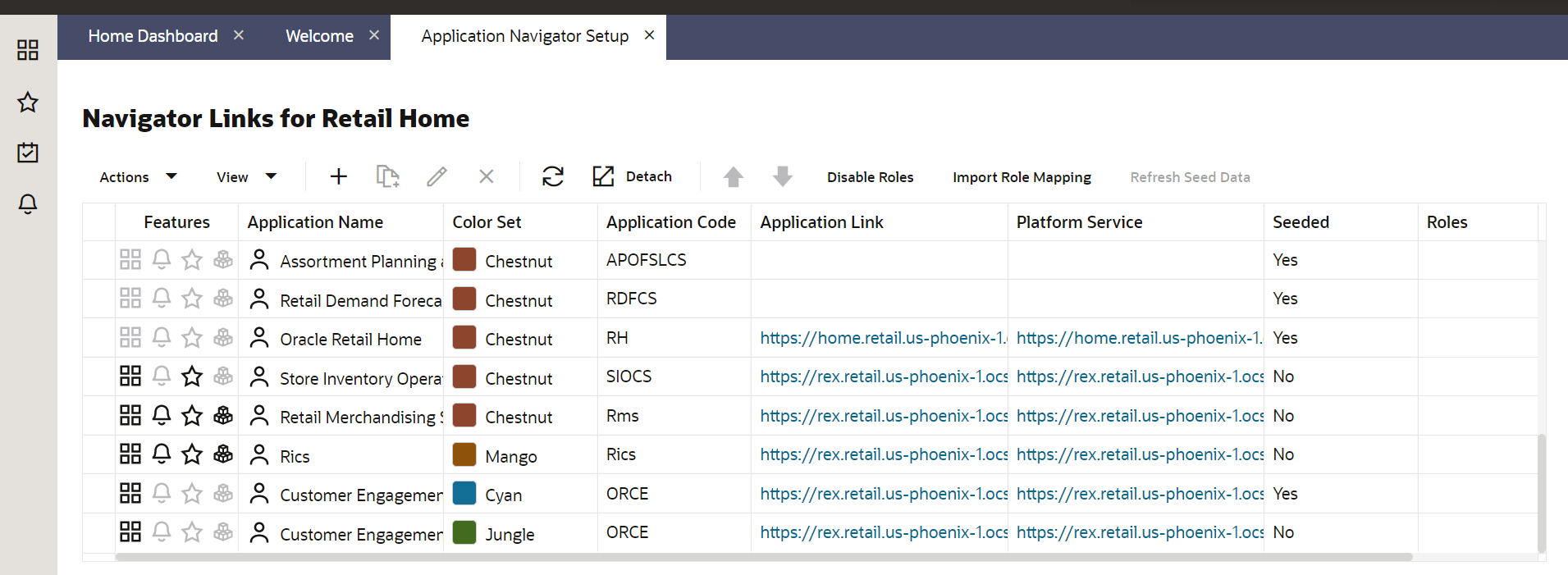Screen dimensions: 1568x575
Task: Click the Move Up arrow icon
Action: (734, 176)
